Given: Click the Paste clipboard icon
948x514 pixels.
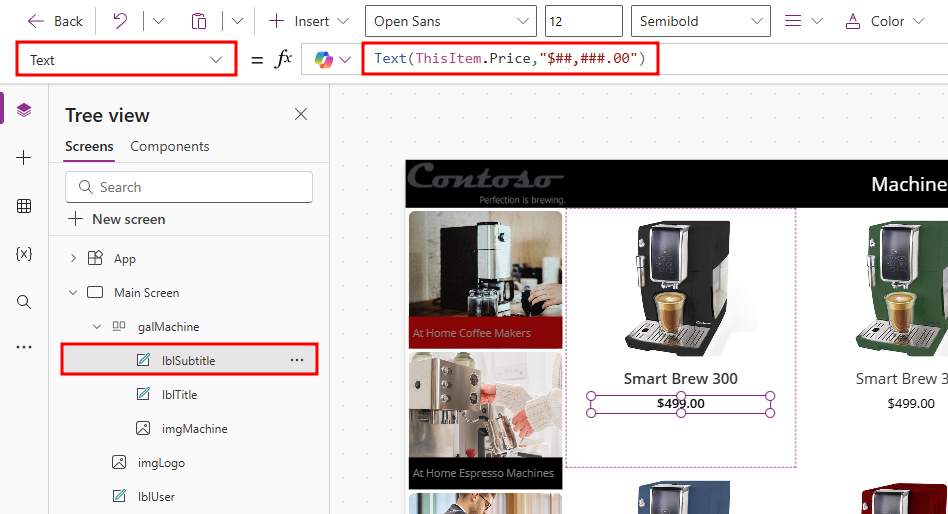Looking at the screenshot, I should (198, 21).
